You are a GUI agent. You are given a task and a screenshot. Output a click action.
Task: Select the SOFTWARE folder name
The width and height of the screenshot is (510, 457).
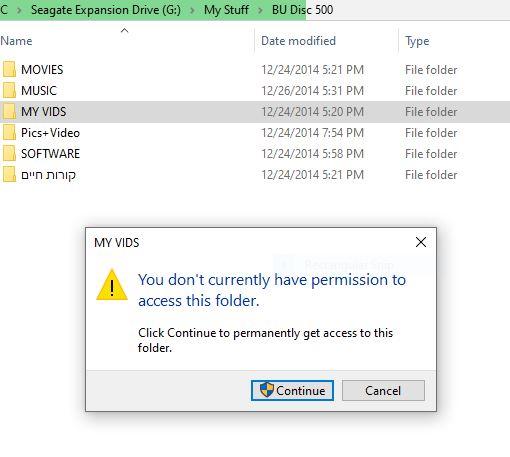click(x=50, y=154)
